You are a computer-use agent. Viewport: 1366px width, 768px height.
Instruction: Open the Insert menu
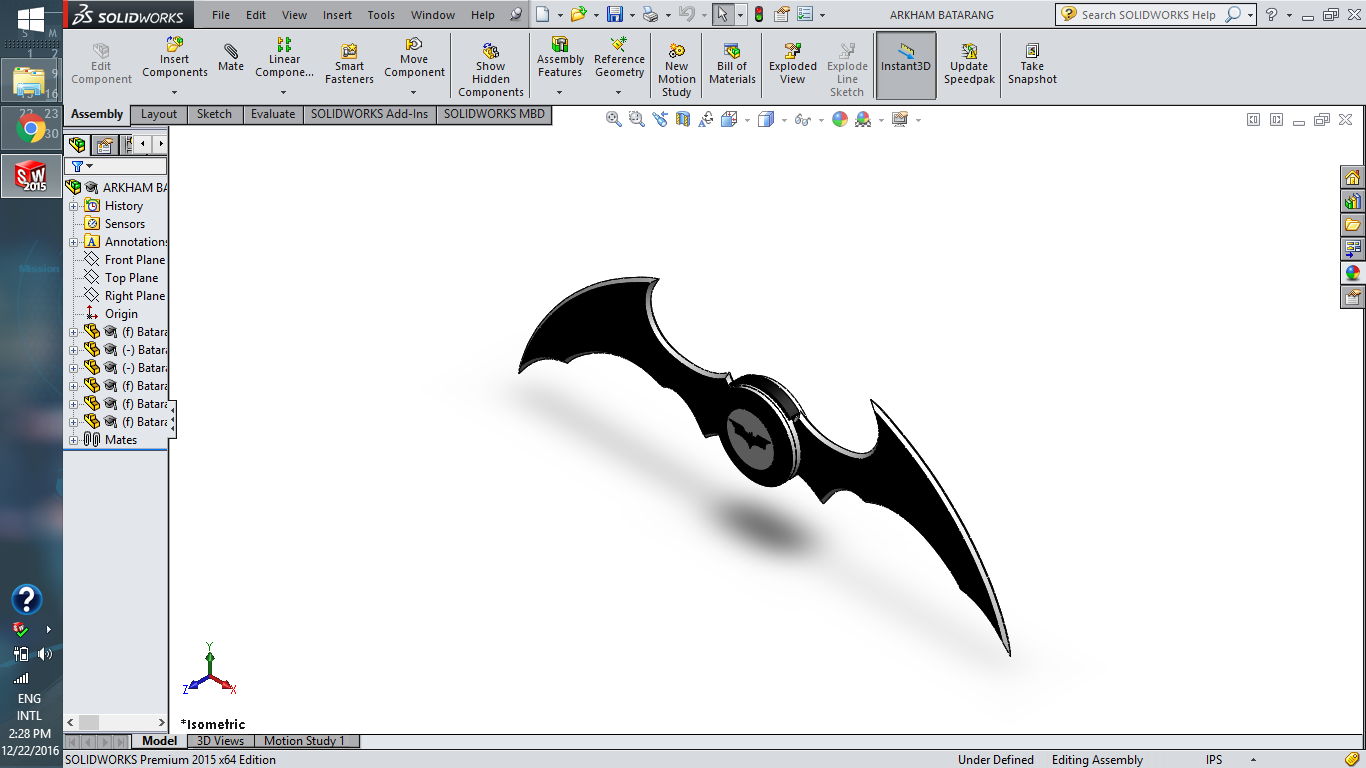coord(337,15)
